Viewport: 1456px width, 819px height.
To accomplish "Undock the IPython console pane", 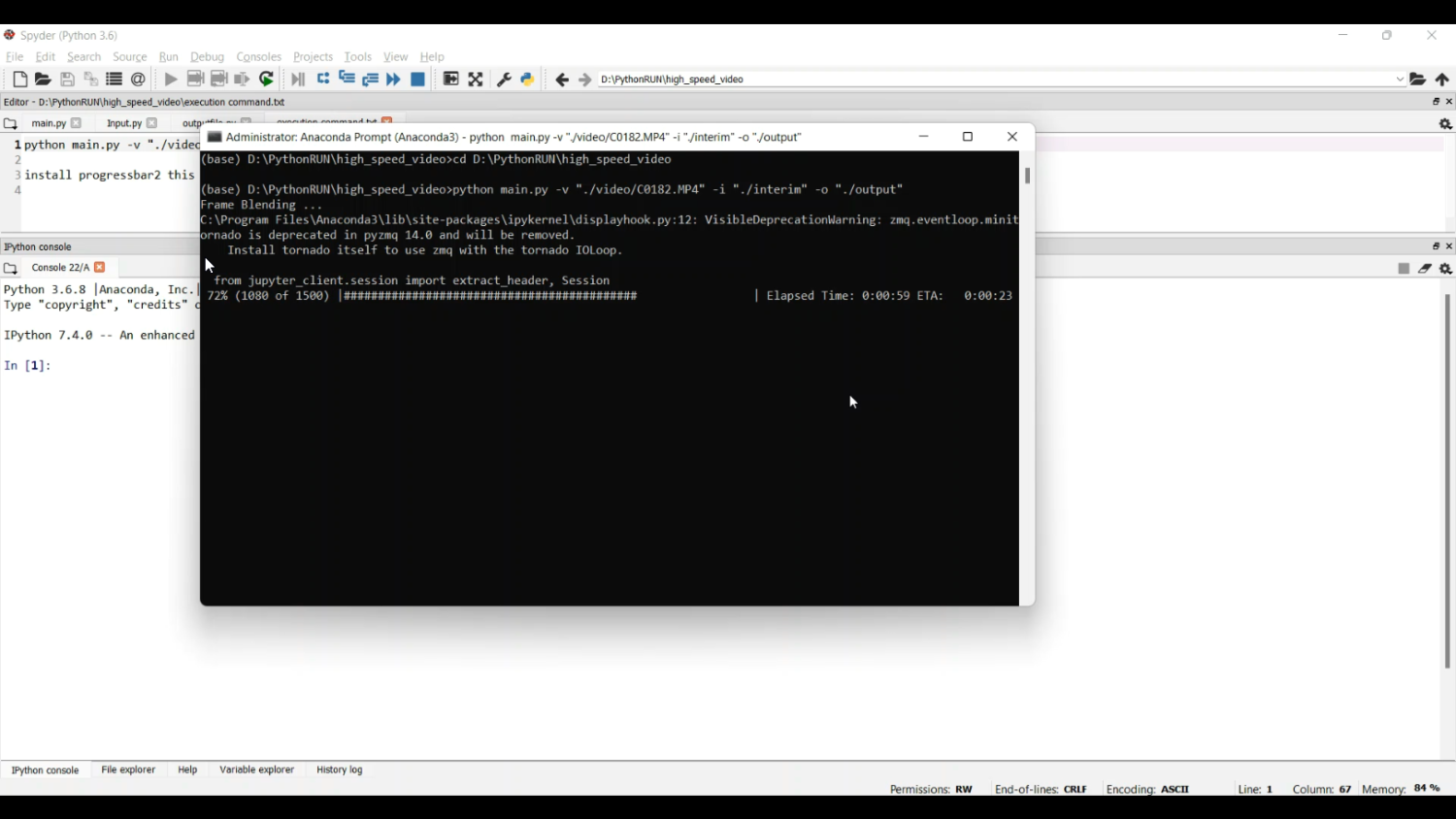I will pos(1436,246).
